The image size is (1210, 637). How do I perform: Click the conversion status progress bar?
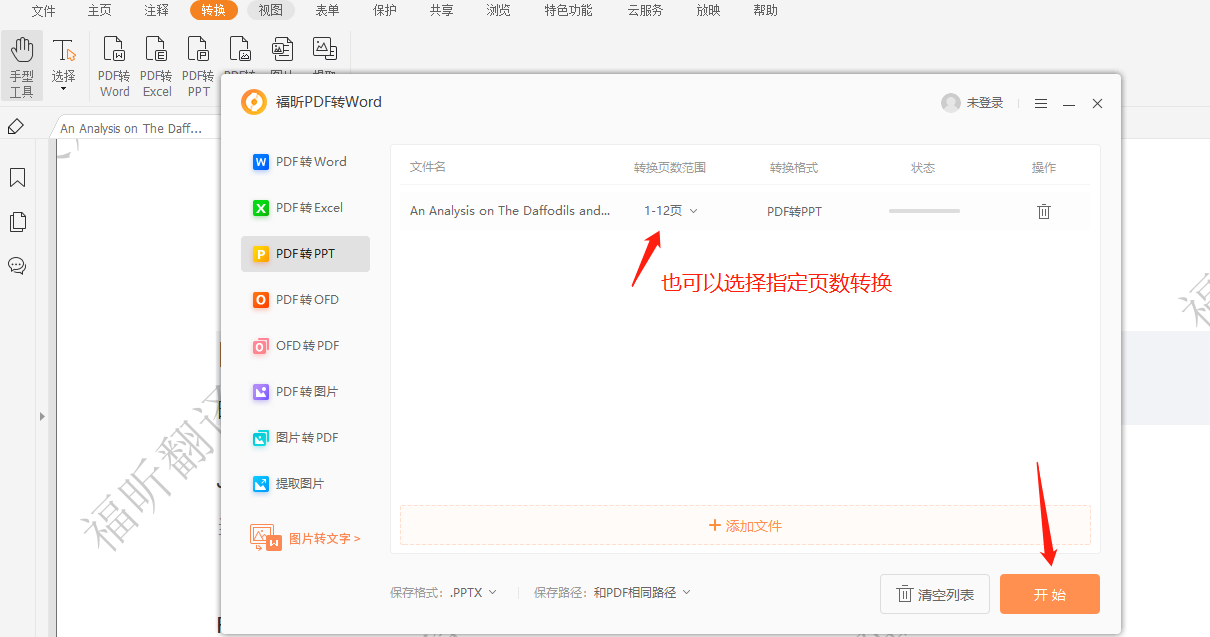click(924, 211)
